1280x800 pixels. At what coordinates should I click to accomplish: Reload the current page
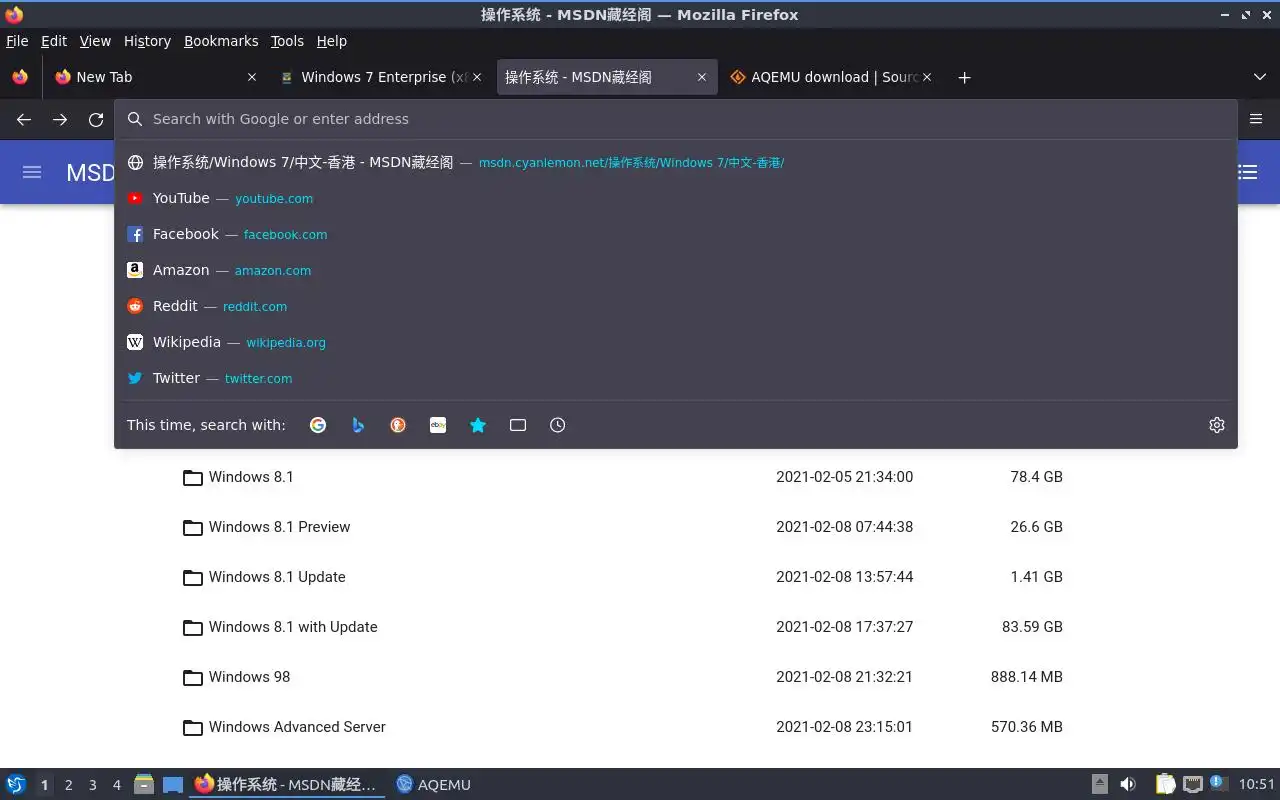click(x=96, y=119)
